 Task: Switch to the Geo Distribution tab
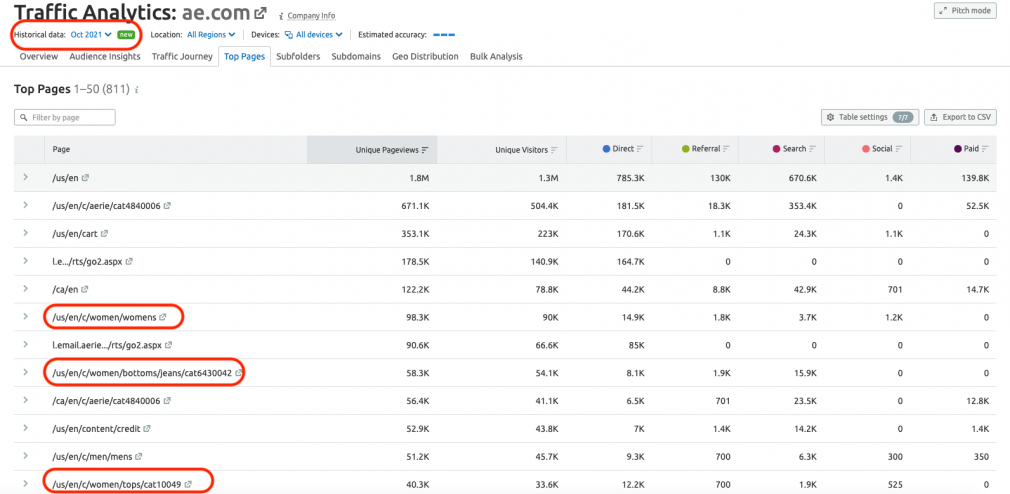click(x=425, y=57)
